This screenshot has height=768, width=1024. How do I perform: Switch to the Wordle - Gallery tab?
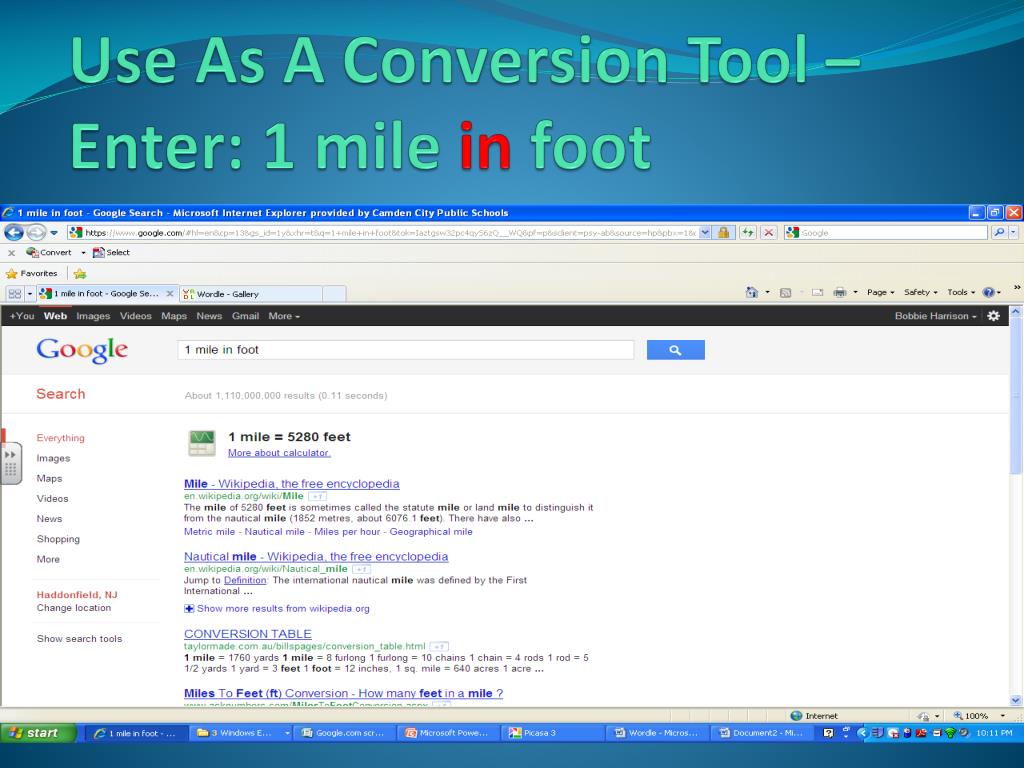[251, 294]
